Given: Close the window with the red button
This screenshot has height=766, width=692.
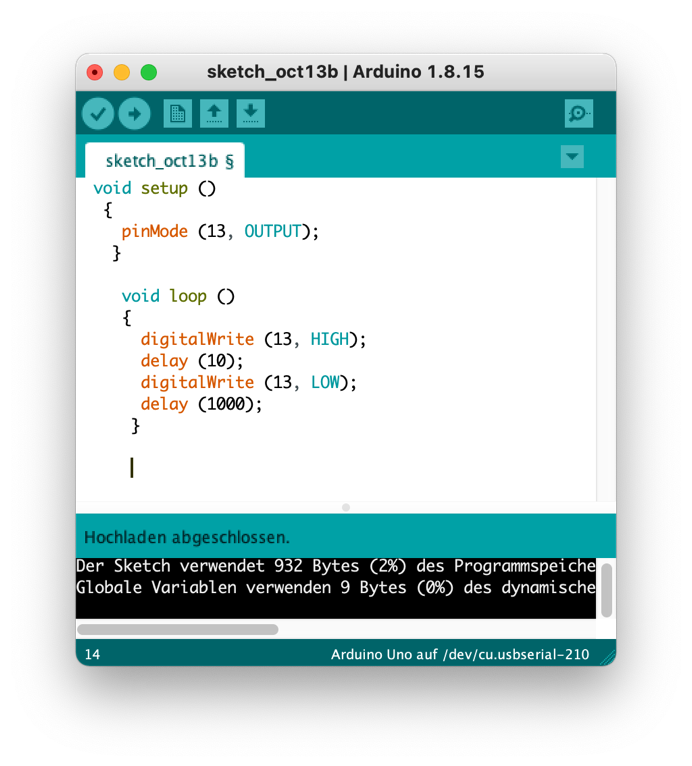Looking at the screenshot, I should tap(95, 72).
